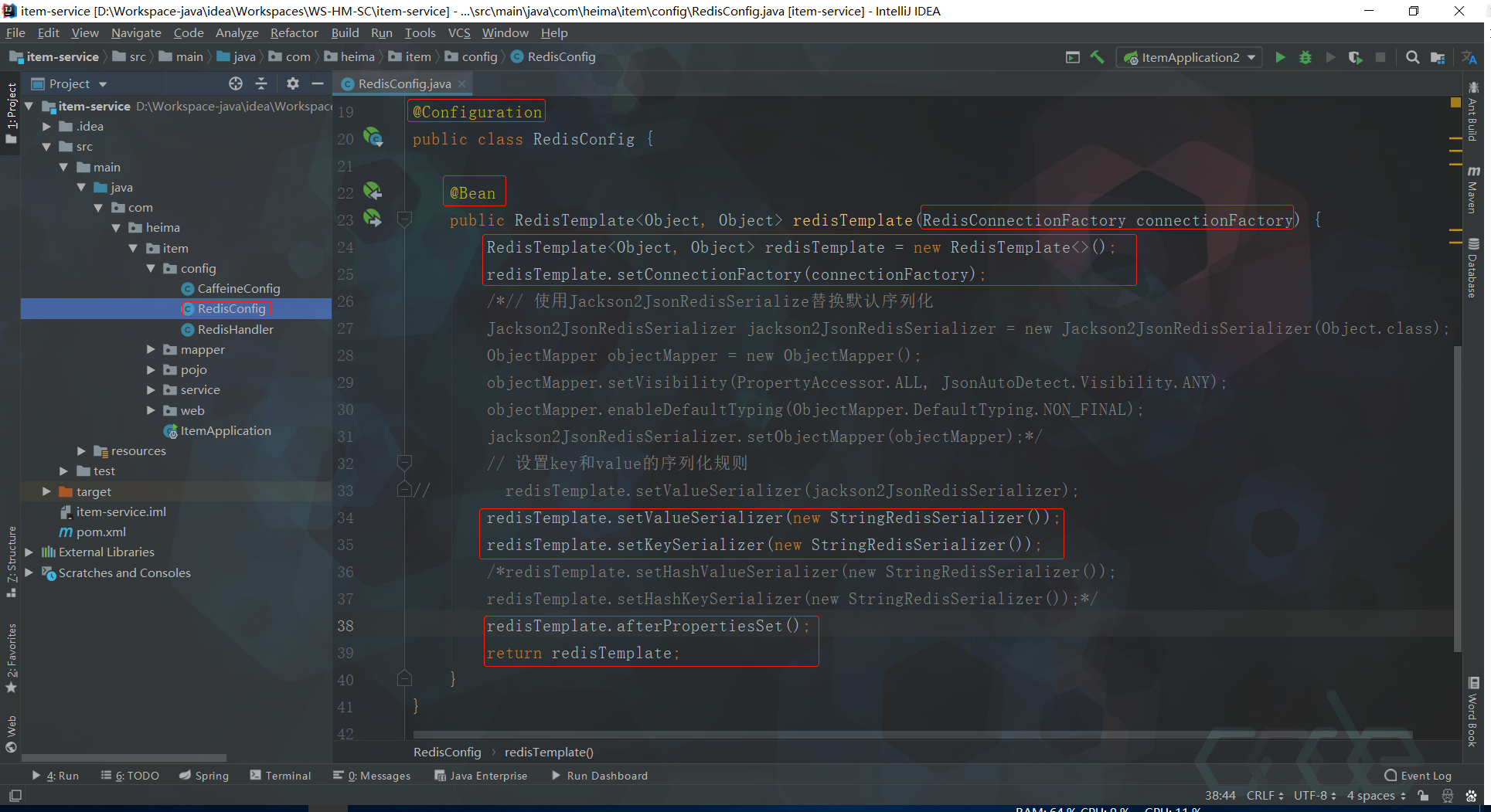Toggle tool window bars icon in bottom-left corner
Image resolution: width=1491 pixels, height=812 pixels.
click(15, 795)
